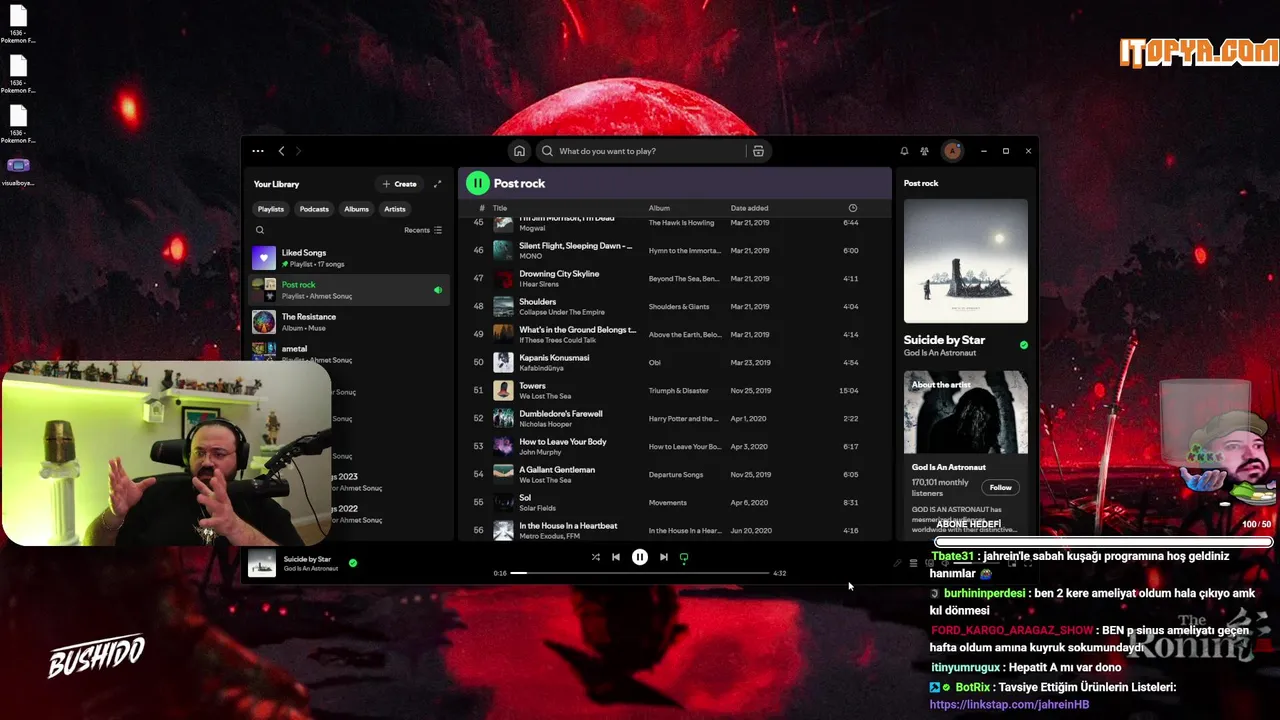The width and height of the screenshot is (1280, 720).
Task: Play track Kapanis Konusmasi
Action: [675, 362]
